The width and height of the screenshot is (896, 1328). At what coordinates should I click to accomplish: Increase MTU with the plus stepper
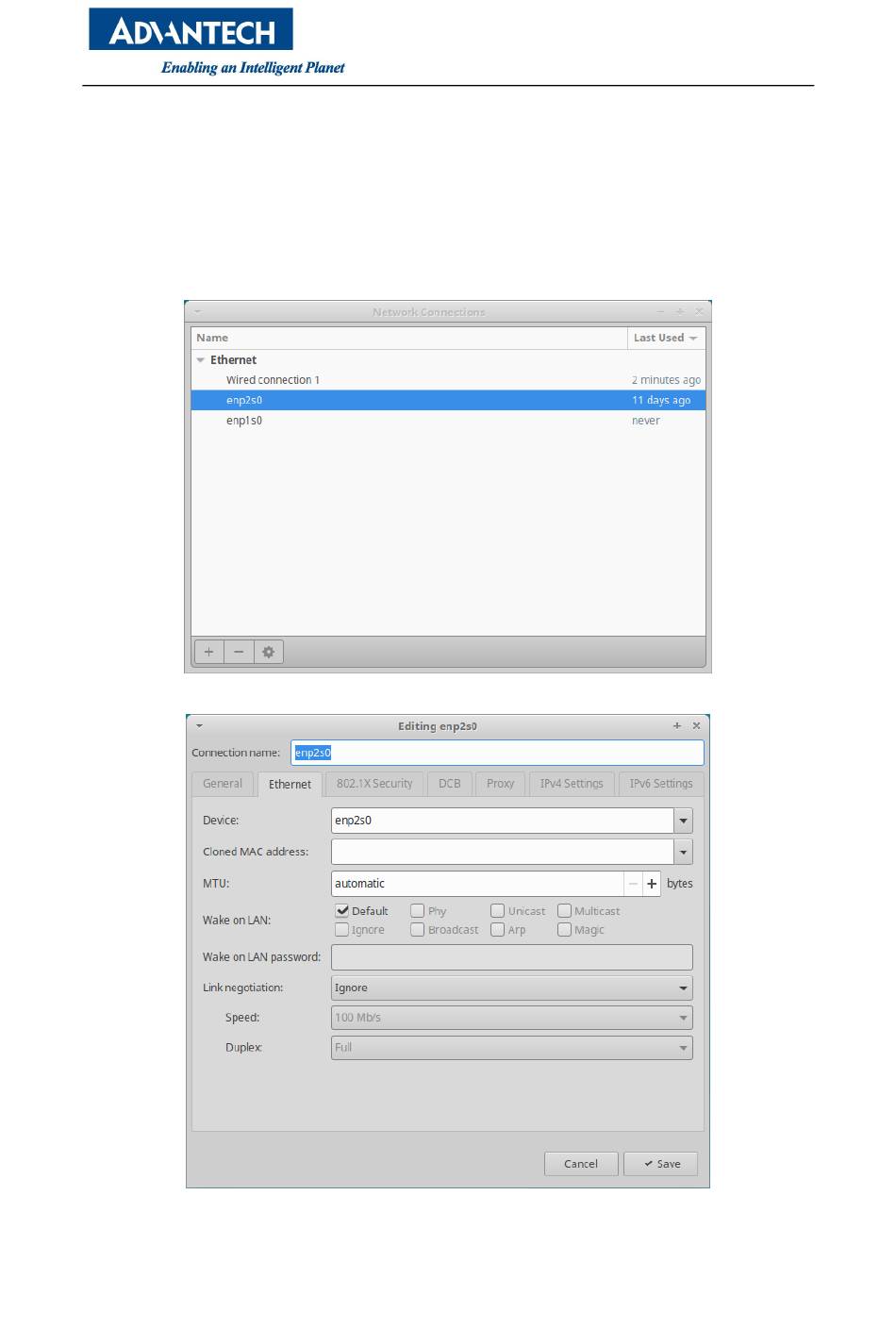click(x=652, y=884)
